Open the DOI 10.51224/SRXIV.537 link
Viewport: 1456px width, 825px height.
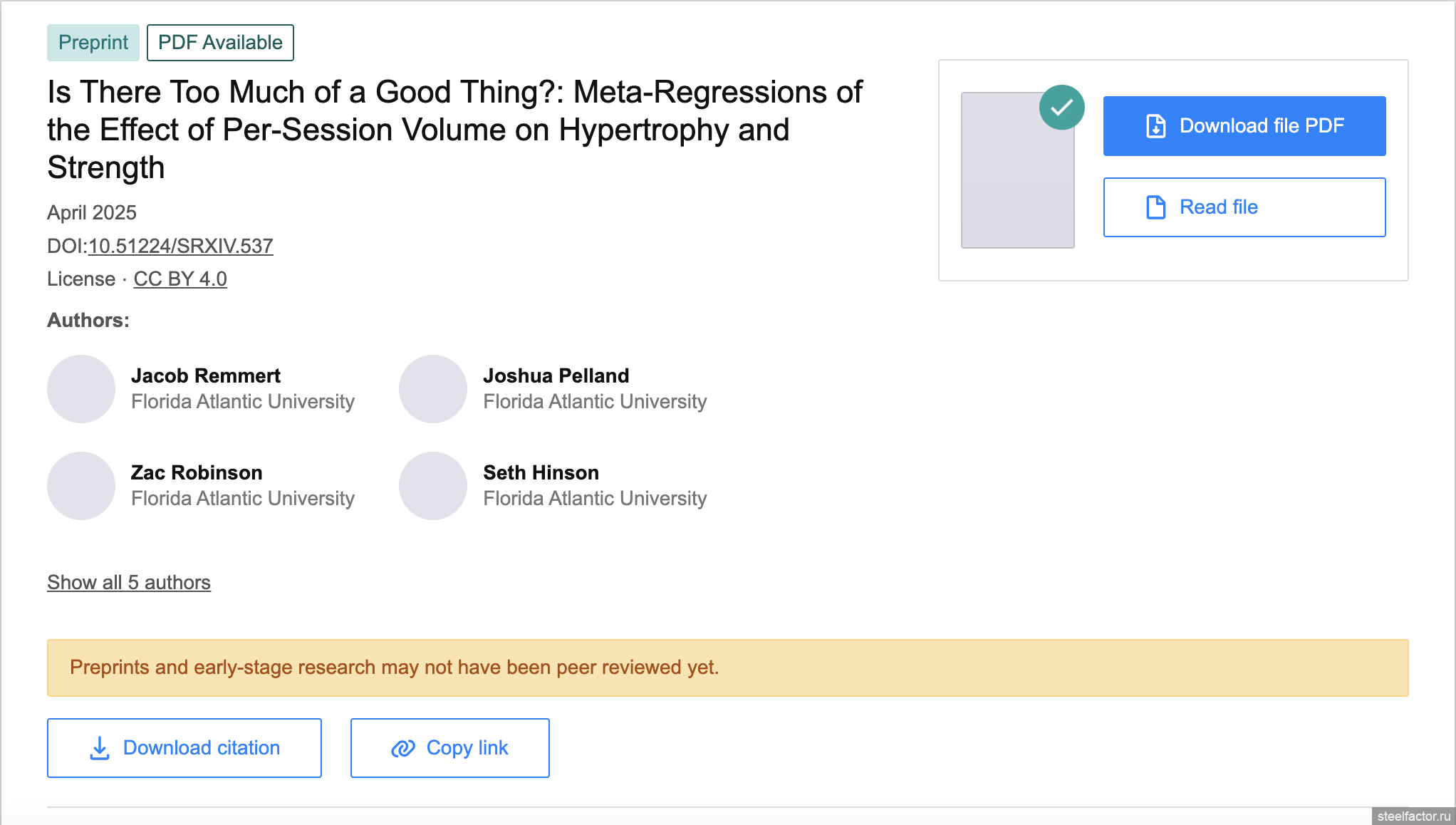coord(180,247)
